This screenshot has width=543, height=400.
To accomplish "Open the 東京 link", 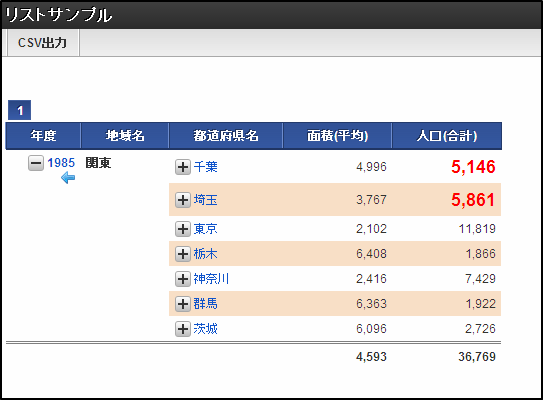I will click(206, 229).
